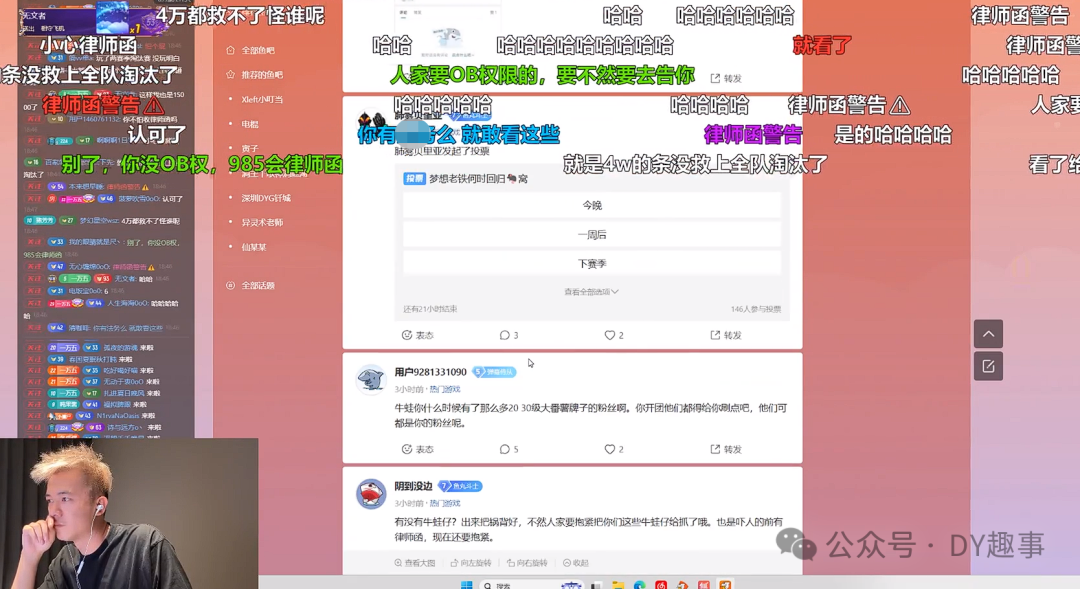Collapse the image with 收起
Image resolution: width=1080 pixels, height=589 pixels.
(576, 563)
